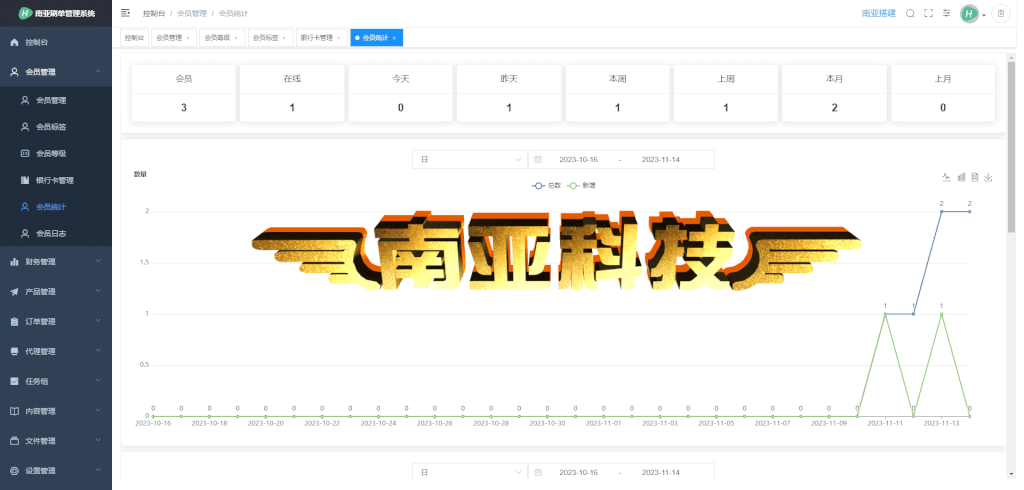
Task: Click the 2023-11-13 x-axis date label
Action: click(x=941, y=423)
